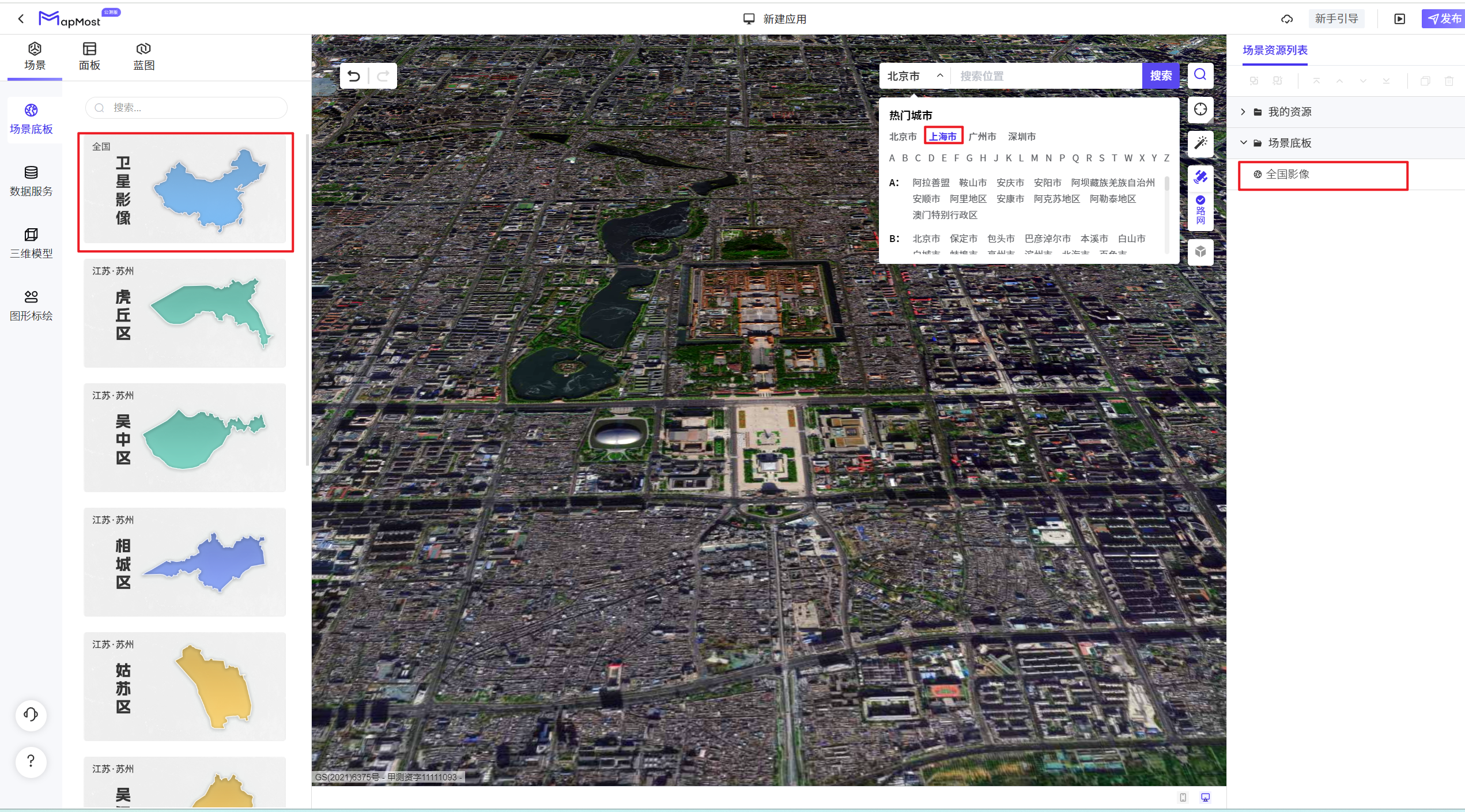Viewport: 1465px width, 812px height.
Task: Select 保定市 in the B city list
Action: pyautogui.click(x=964, y=239)
